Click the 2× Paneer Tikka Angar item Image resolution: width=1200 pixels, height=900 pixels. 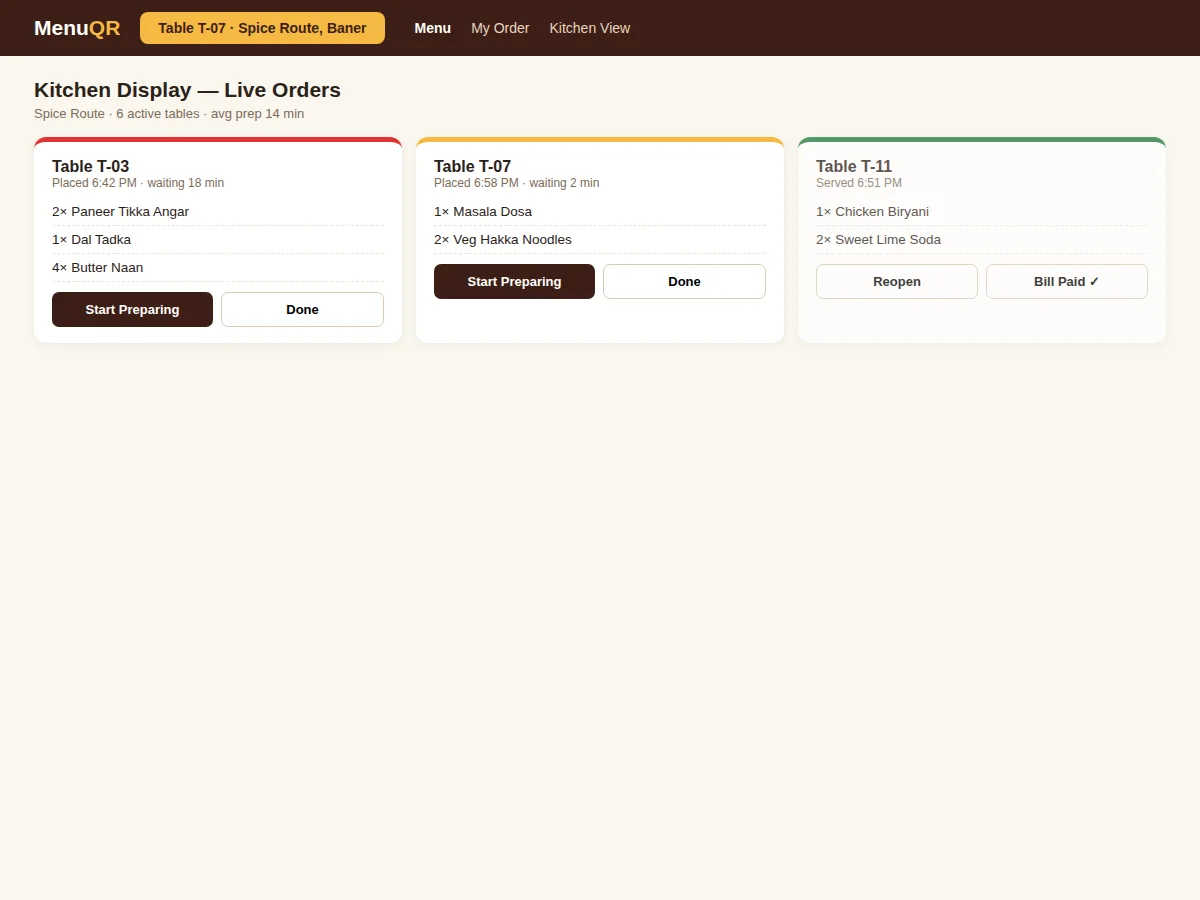click(218, 212)
